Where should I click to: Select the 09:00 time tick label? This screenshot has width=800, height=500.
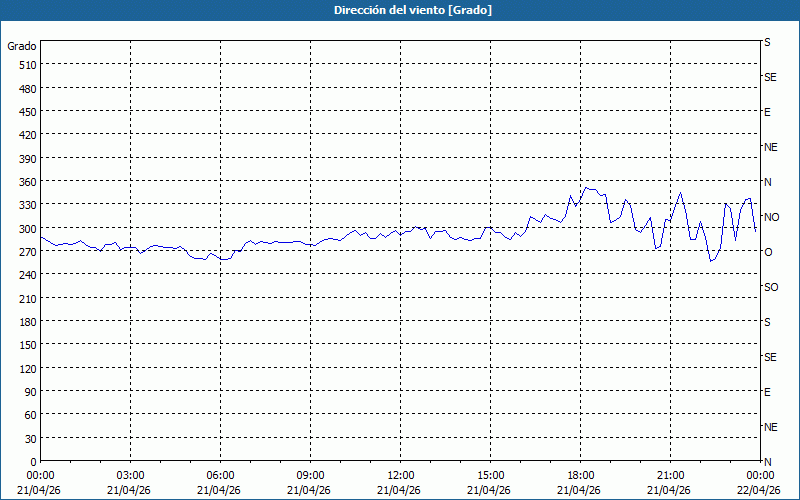[x=311, y=475]
